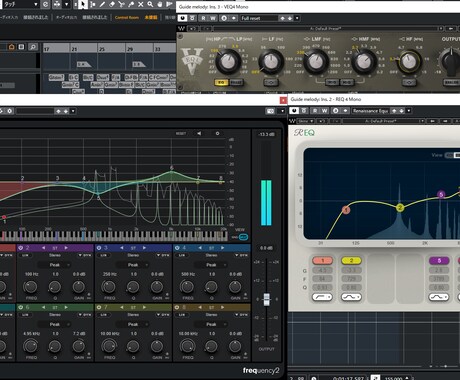
Task: Open REQ band 2 filter shape selector
Action: pyautogui.click(x=351, y=297)
